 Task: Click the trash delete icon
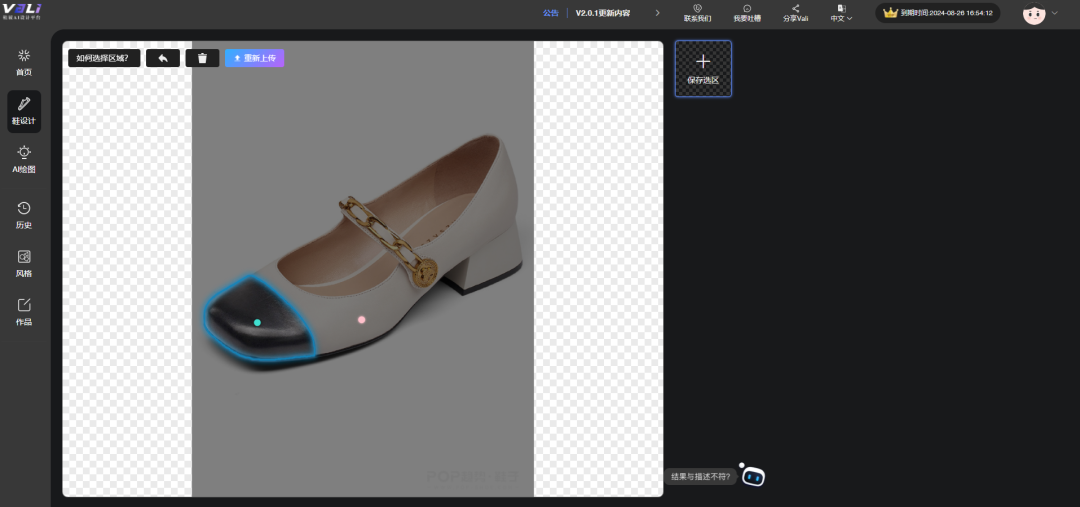click(x=202, y=58)
